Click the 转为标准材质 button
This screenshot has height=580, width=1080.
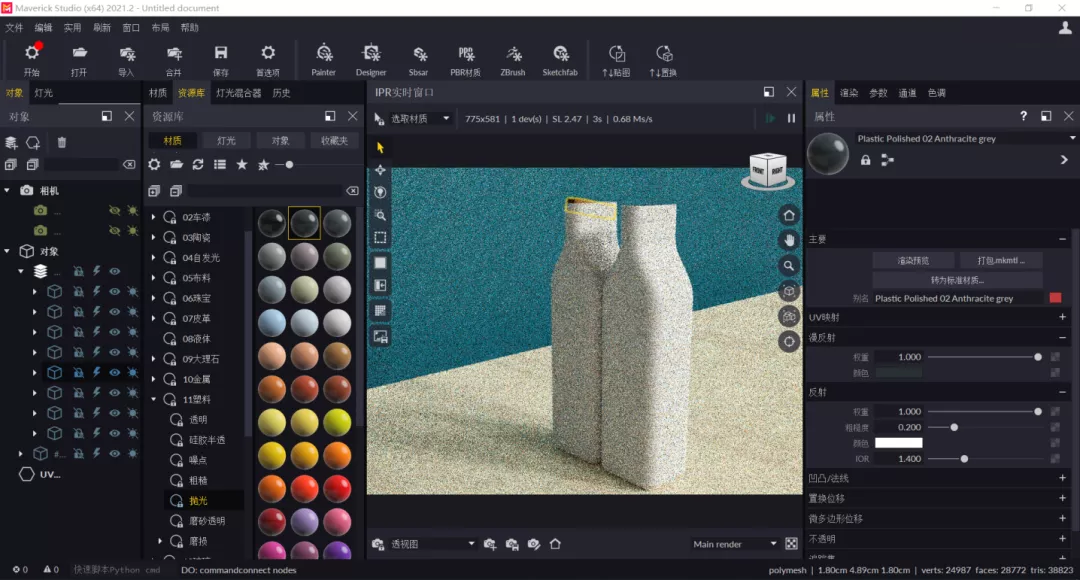tap(957, 280)
